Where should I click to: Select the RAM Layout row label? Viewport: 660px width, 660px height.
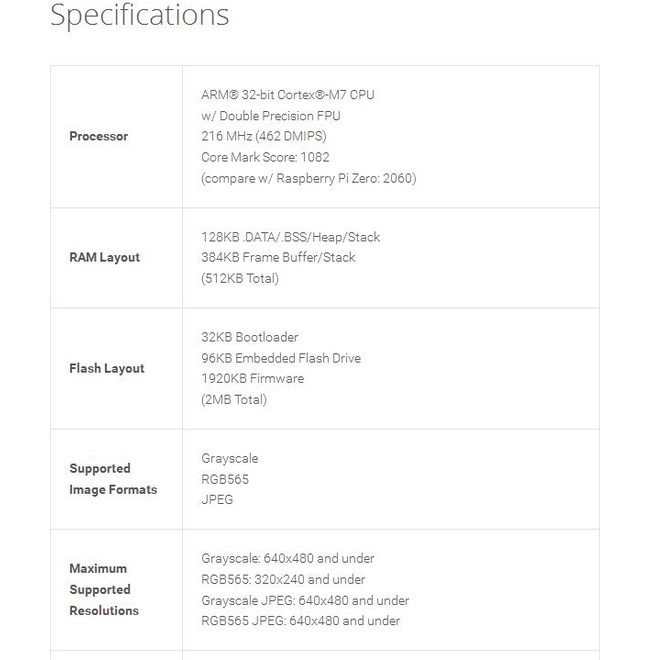[104, 257]
